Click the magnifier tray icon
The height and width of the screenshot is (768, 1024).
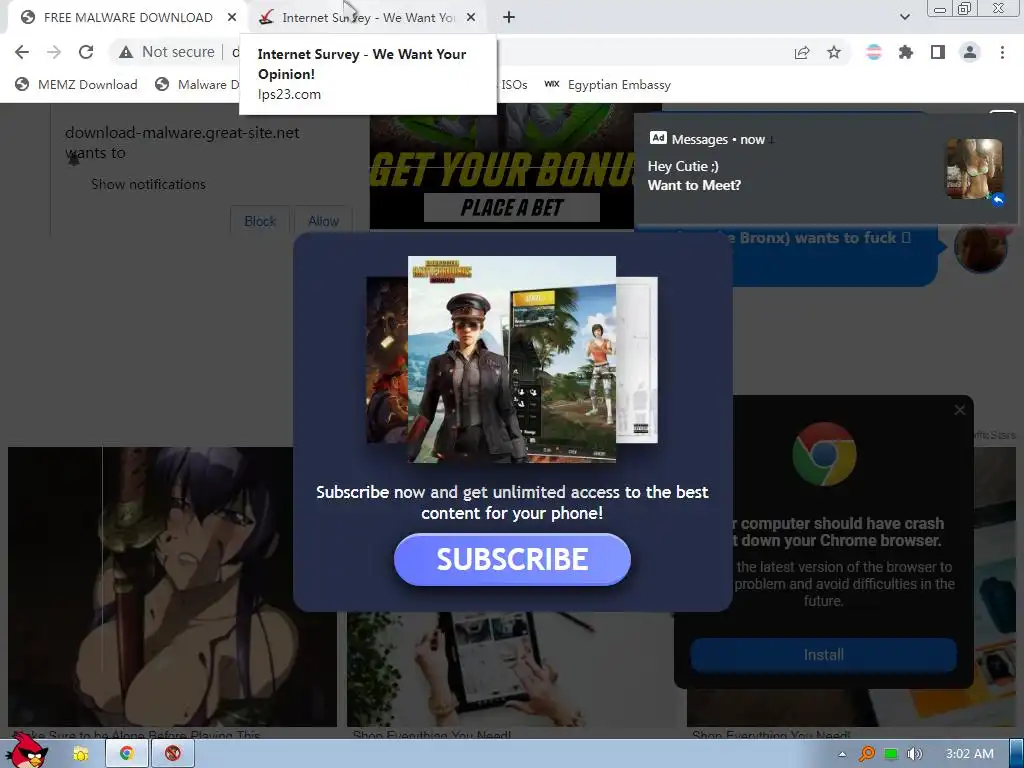(x=867, y=754)
